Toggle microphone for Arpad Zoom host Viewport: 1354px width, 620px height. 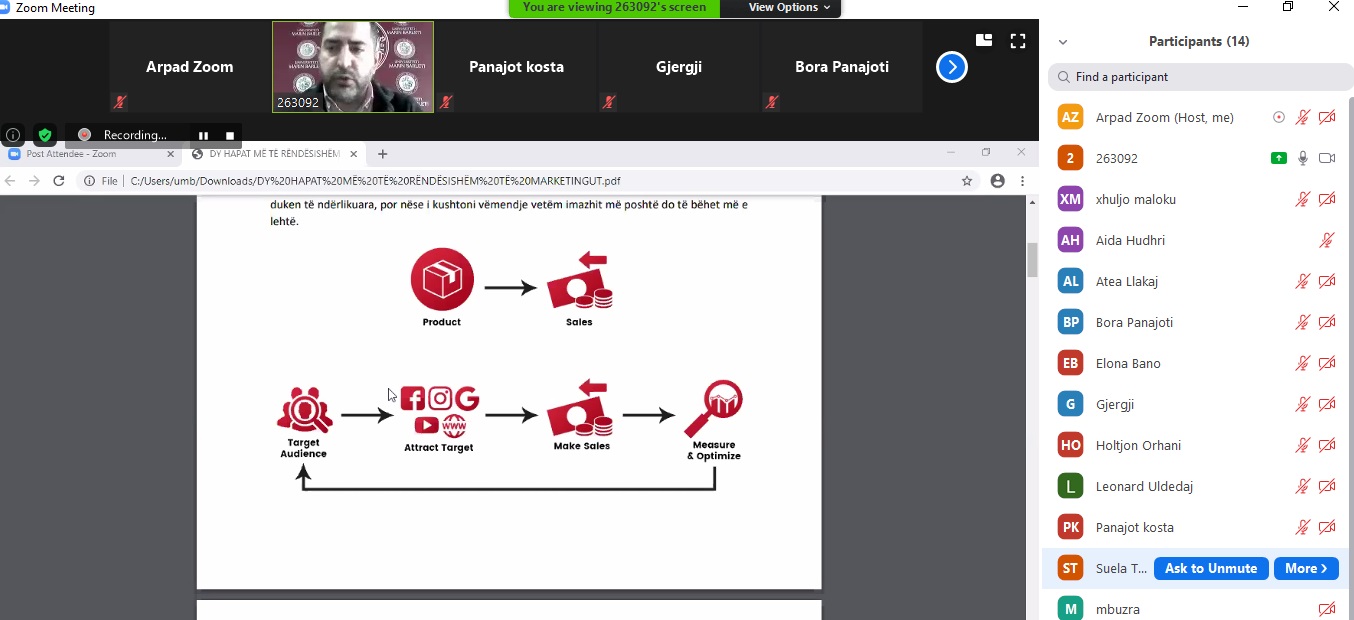[1302, 117]
